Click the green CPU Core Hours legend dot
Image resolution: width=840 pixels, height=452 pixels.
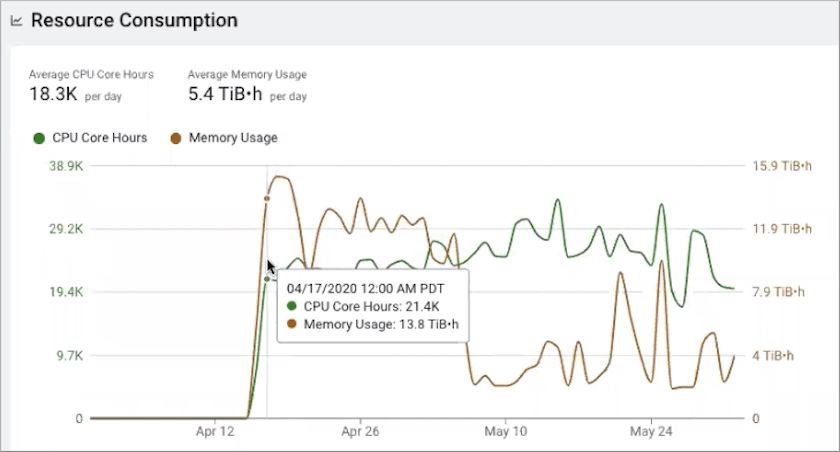tap(39, 138)
